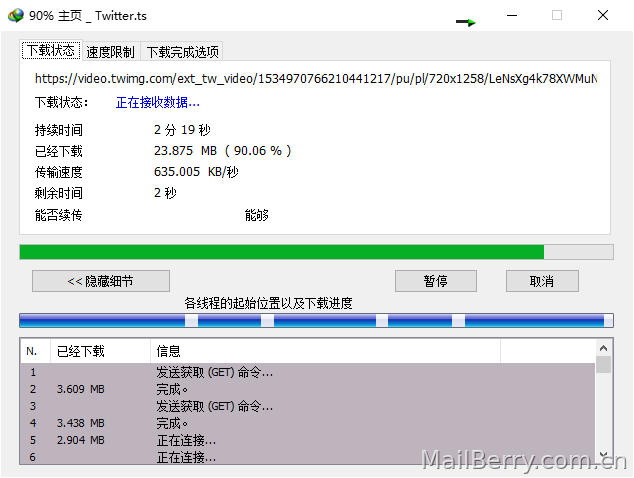
Task: Select thread row 1 发送获取 (GET) 命令
Action: 308,372
